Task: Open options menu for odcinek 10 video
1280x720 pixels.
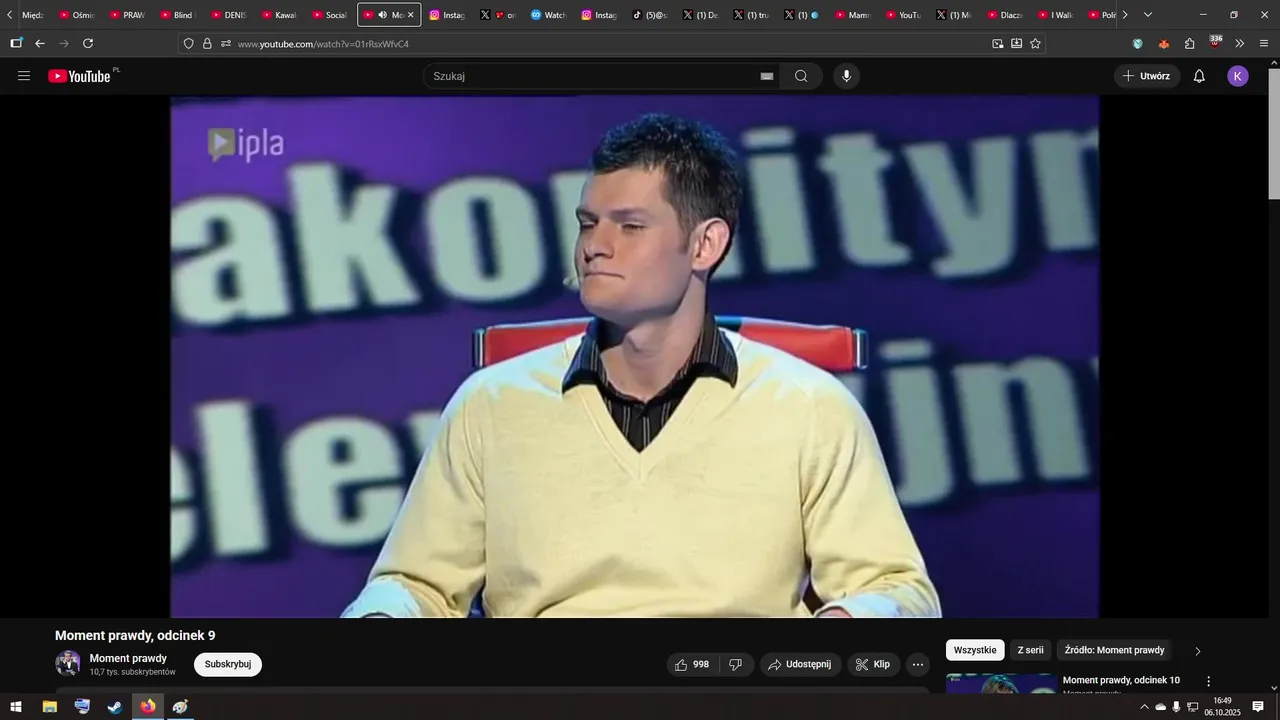Action: 1208,681
